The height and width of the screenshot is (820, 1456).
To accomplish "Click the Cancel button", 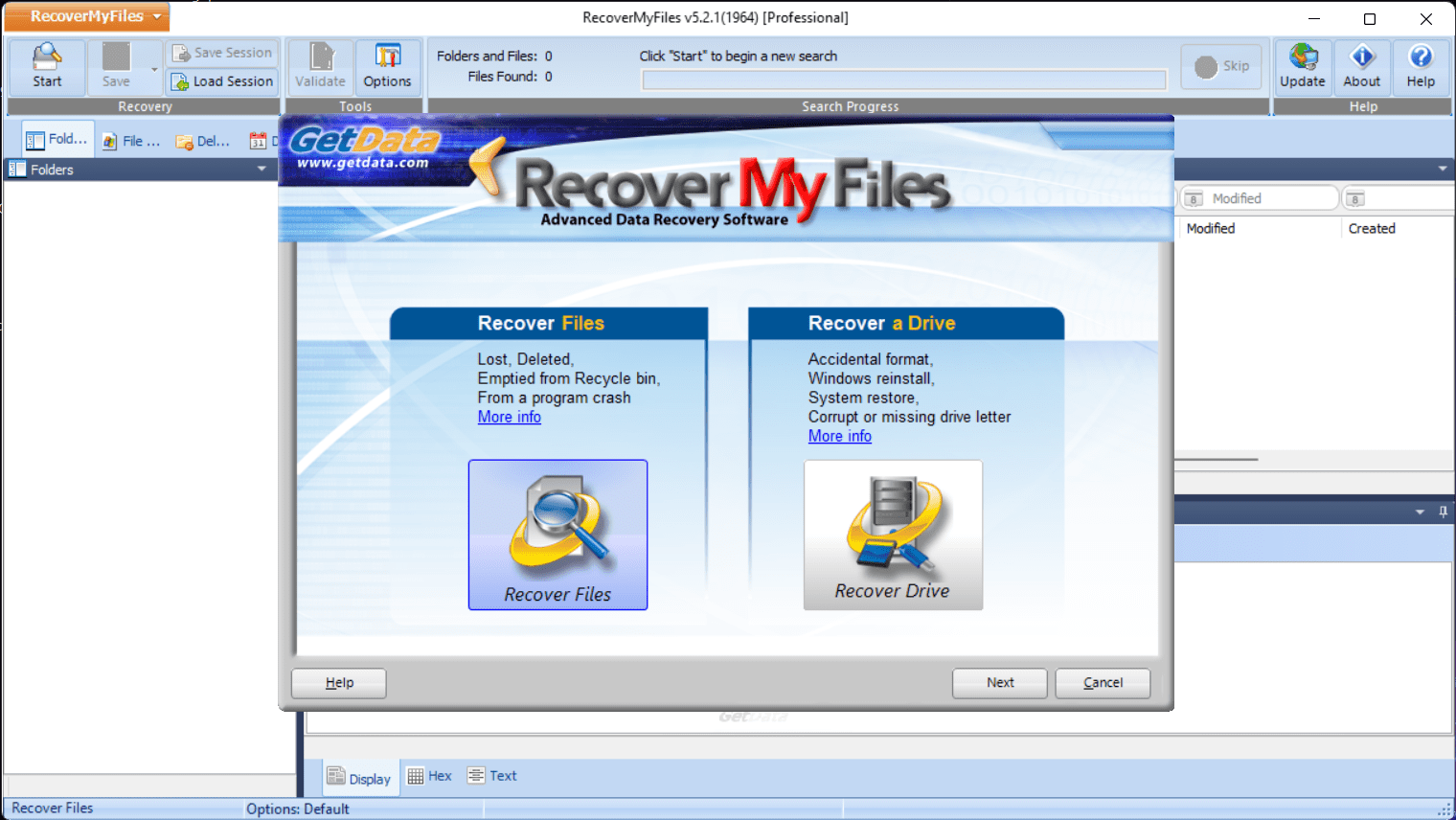I will (x=1103, y=683).
